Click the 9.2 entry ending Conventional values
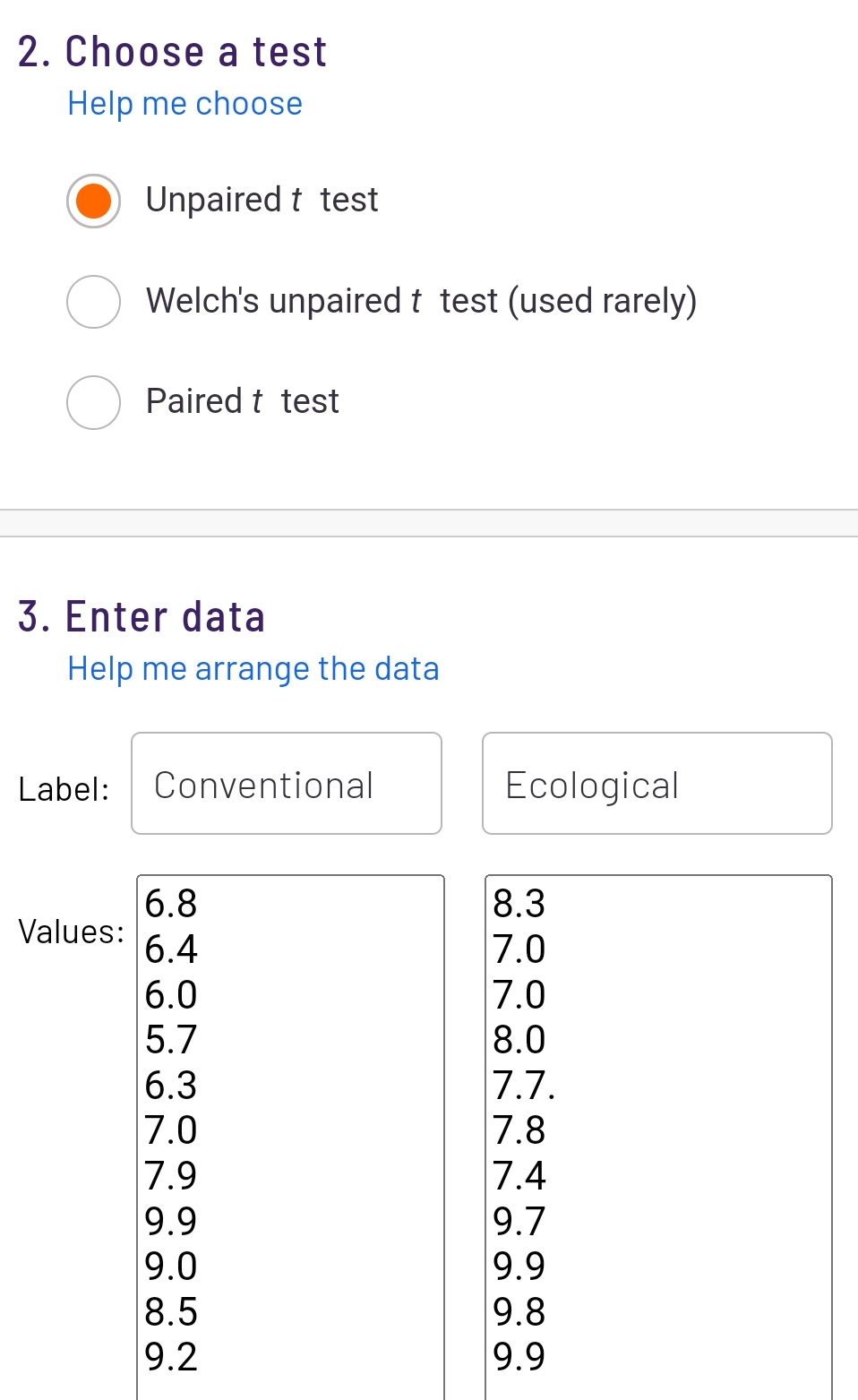The width and height of the screenshot is (858, 1400). point(171,1357)
